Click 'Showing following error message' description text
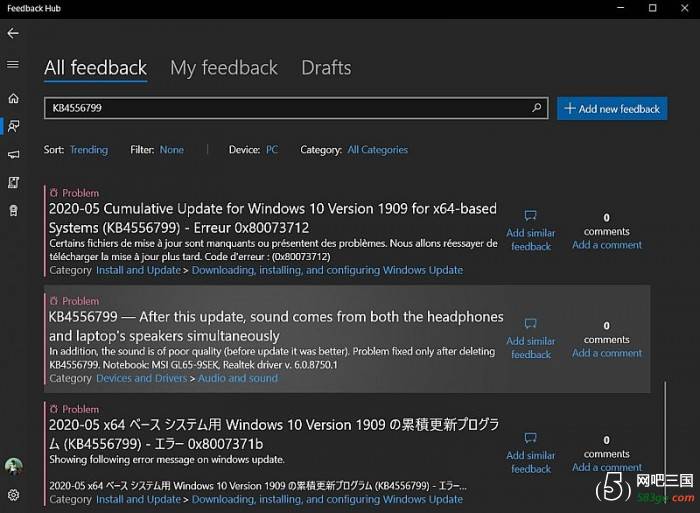The image size is (700, 513). (x=167, y=459)
